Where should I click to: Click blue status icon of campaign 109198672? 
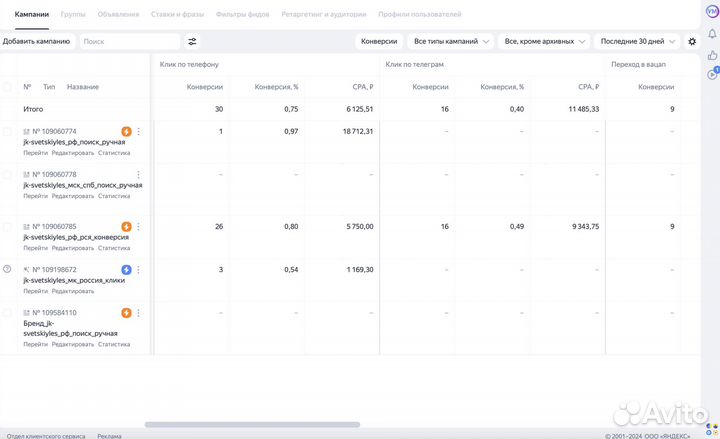(127, 270)
